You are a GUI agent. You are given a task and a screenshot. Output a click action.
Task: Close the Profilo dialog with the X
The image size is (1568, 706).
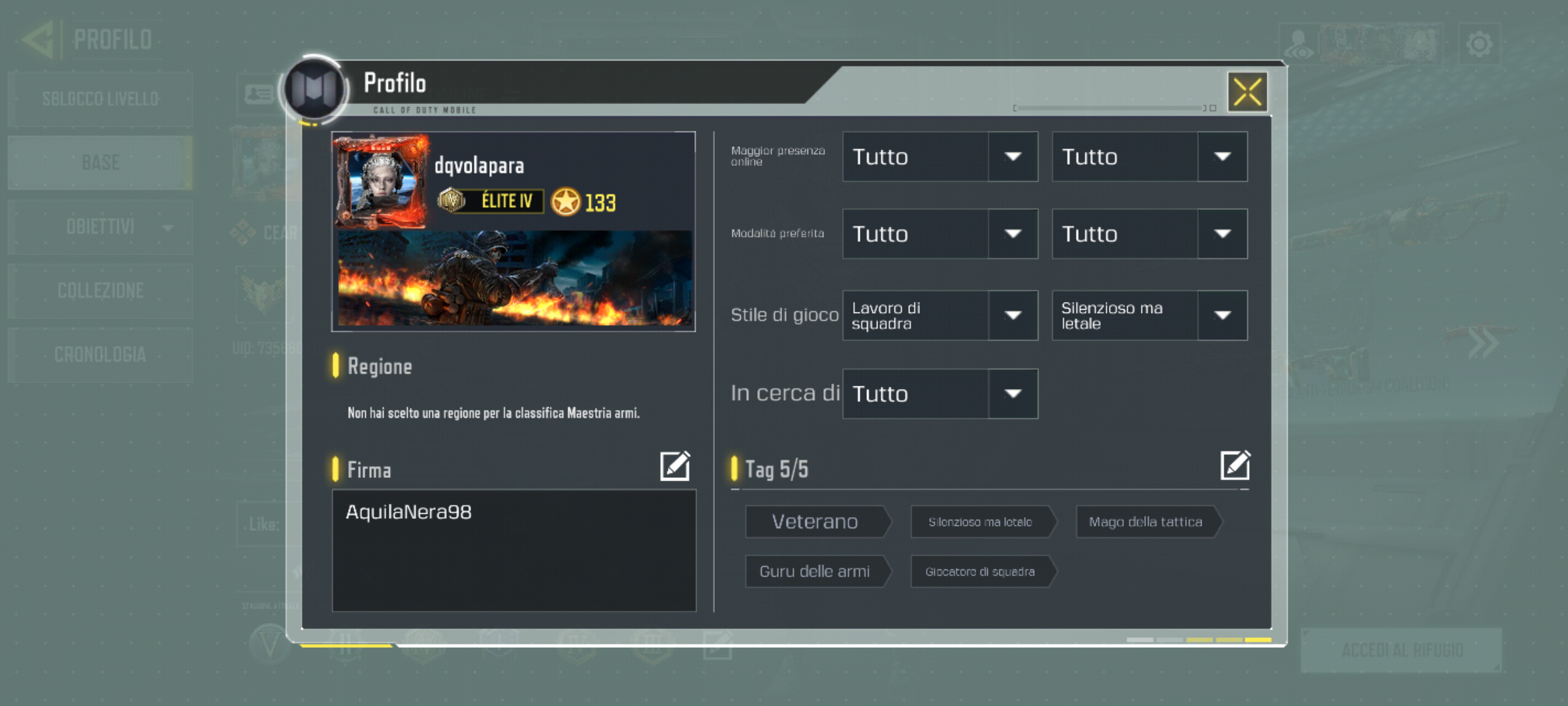pos(1247,92)
